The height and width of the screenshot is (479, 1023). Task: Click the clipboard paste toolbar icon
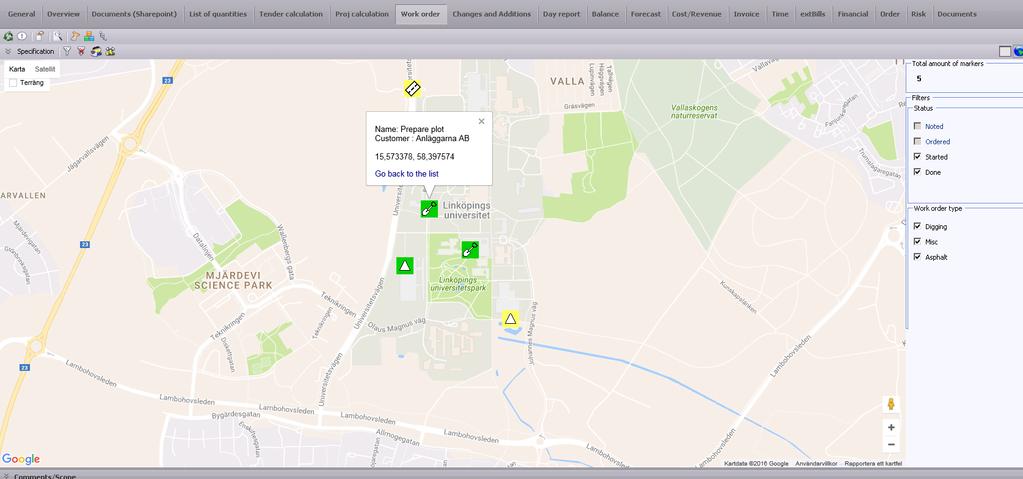pos(40,37)
